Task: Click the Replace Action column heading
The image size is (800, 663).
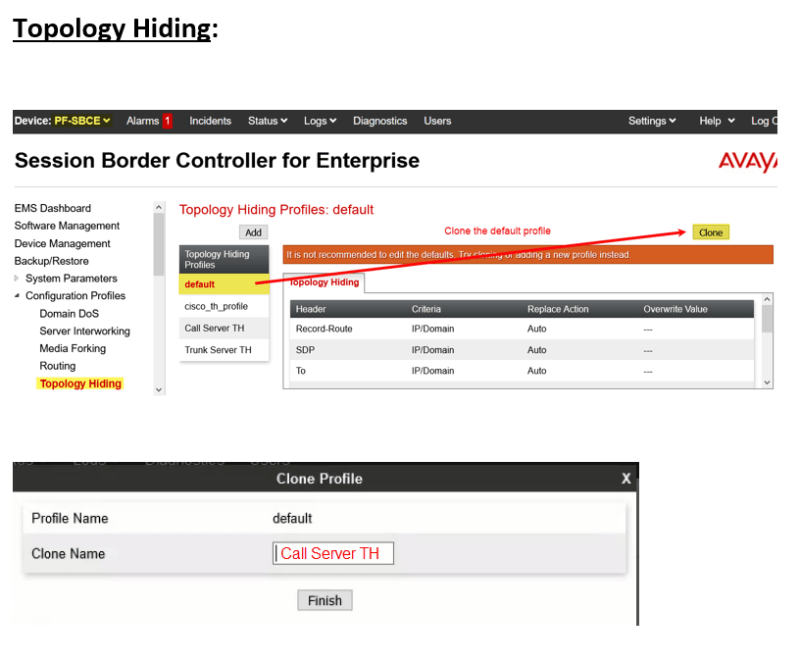Action: [558, 309]
